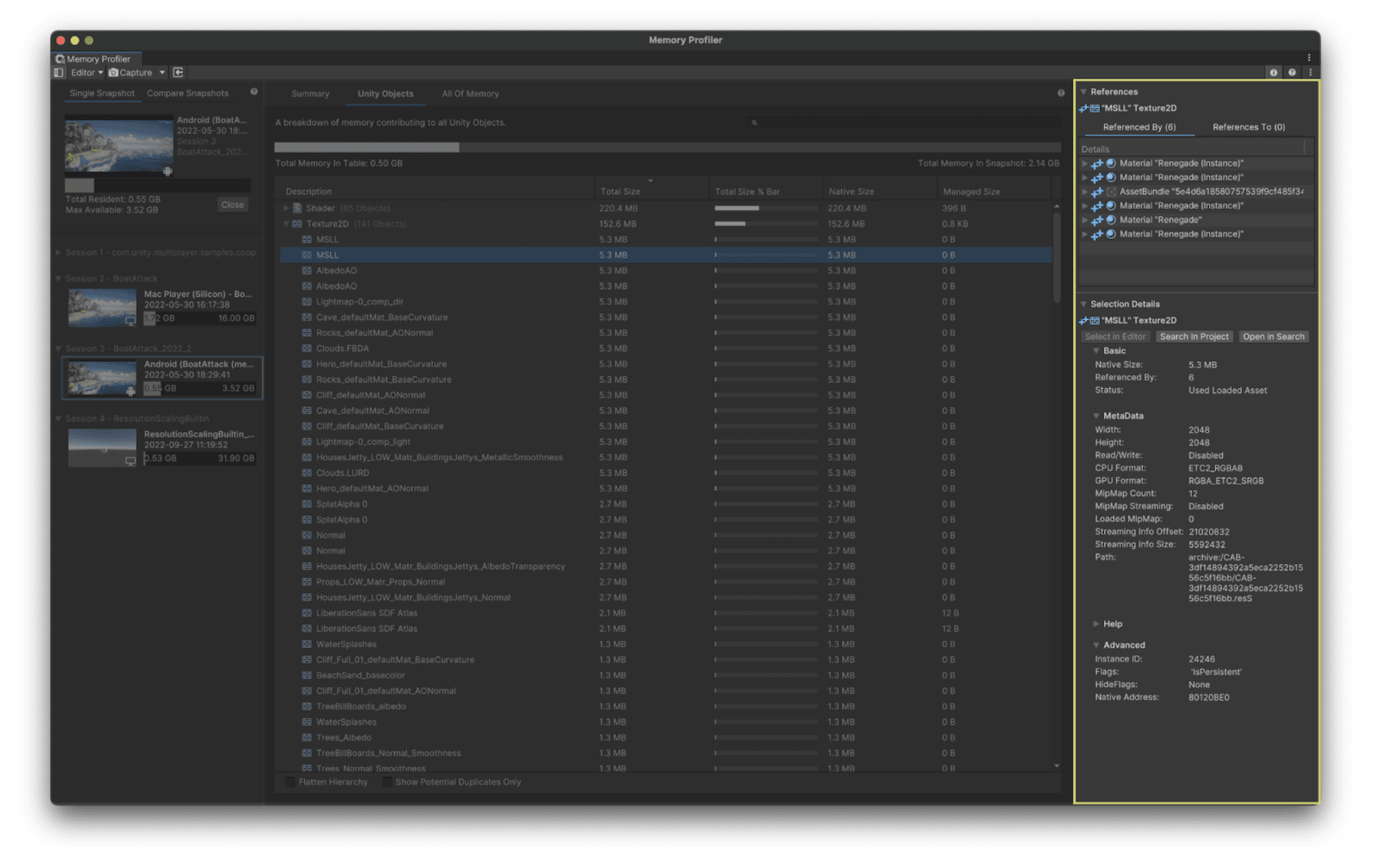Click the open snapshot resident memory bar
The image size is (1386, 868).
(158, 185)
